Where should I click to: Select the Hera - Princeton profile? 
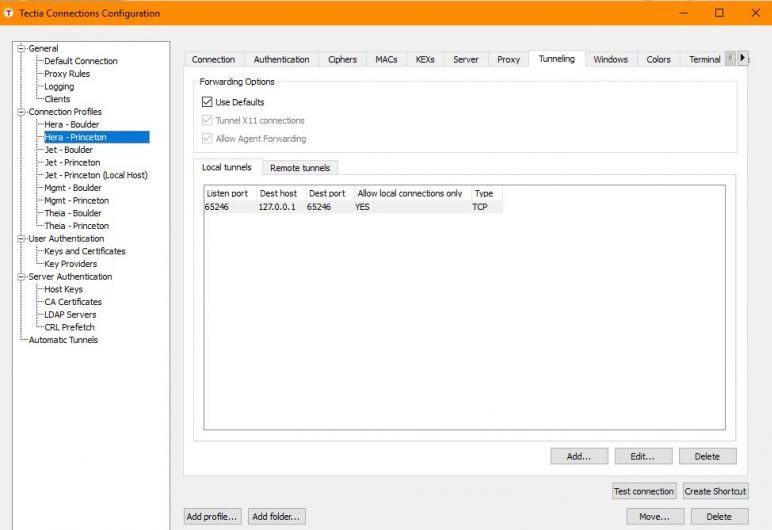96,137
